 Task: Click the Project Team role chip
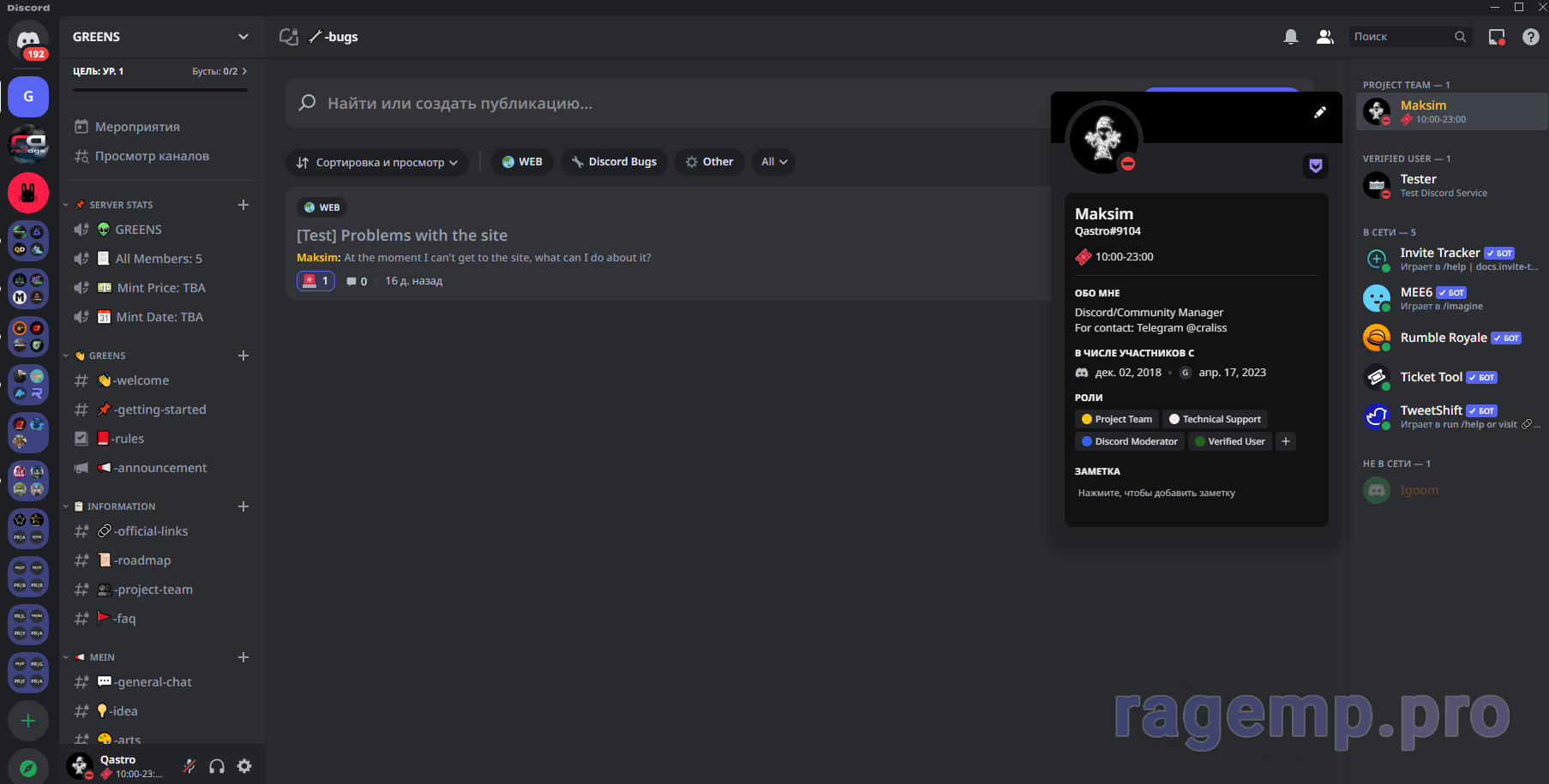(x=1117, y=419)
